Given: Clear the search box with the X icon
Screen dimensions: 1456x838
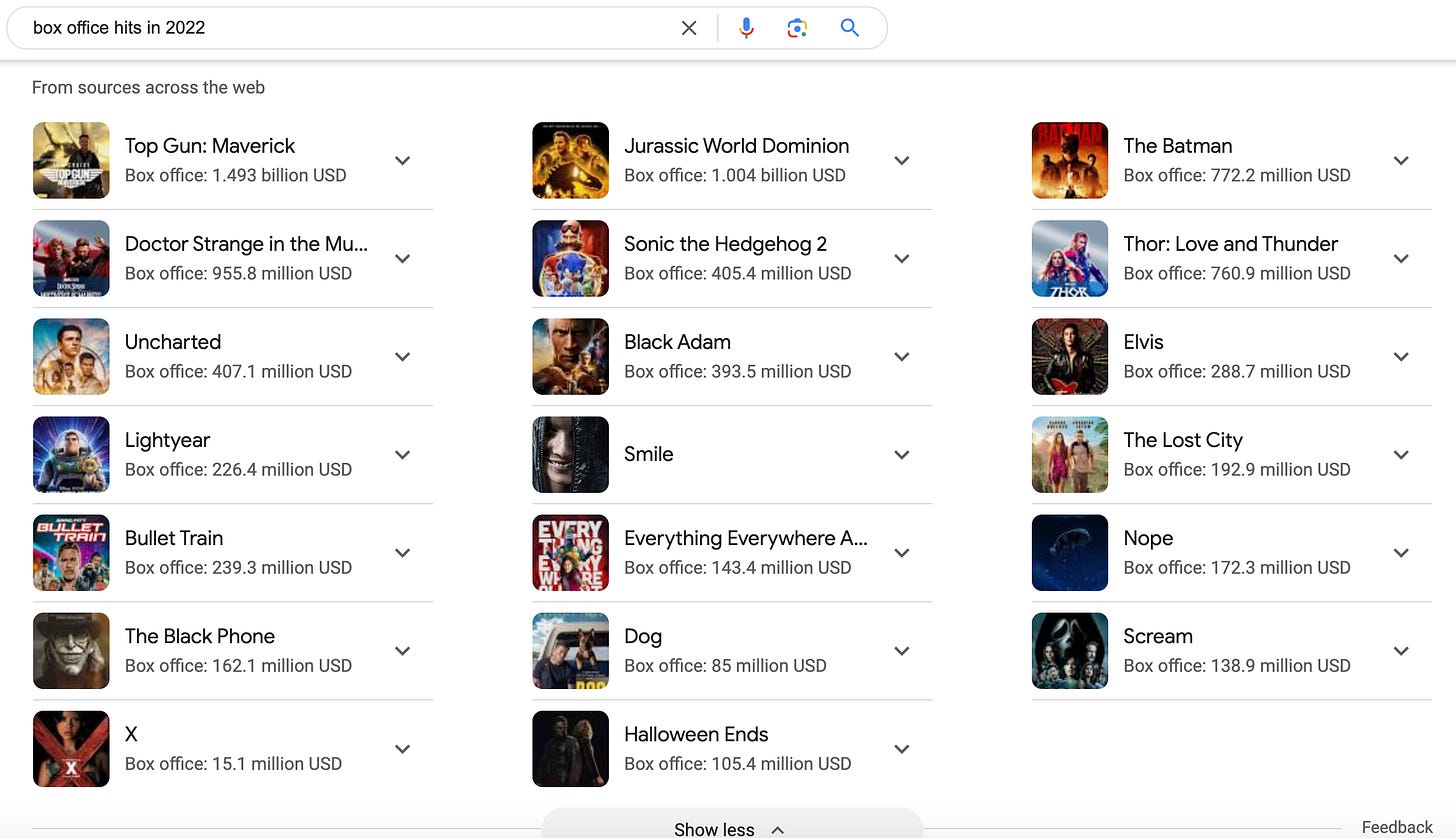Looking at the screenshot, I should click(x=689, y=28).
